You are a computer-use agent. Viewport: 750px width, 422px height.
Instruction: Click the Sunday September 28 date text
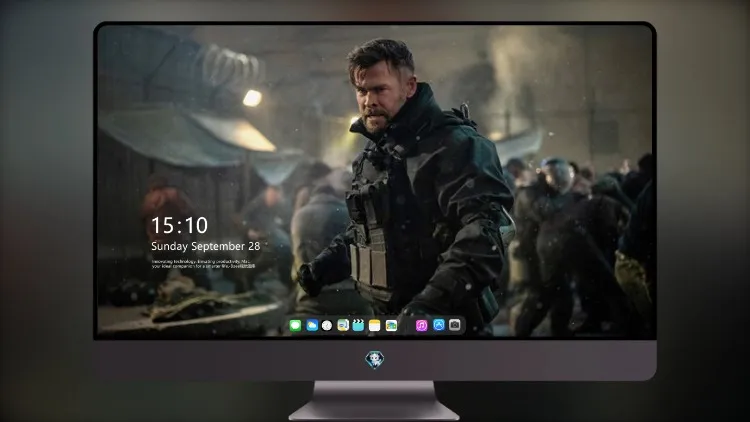point(206,246)
